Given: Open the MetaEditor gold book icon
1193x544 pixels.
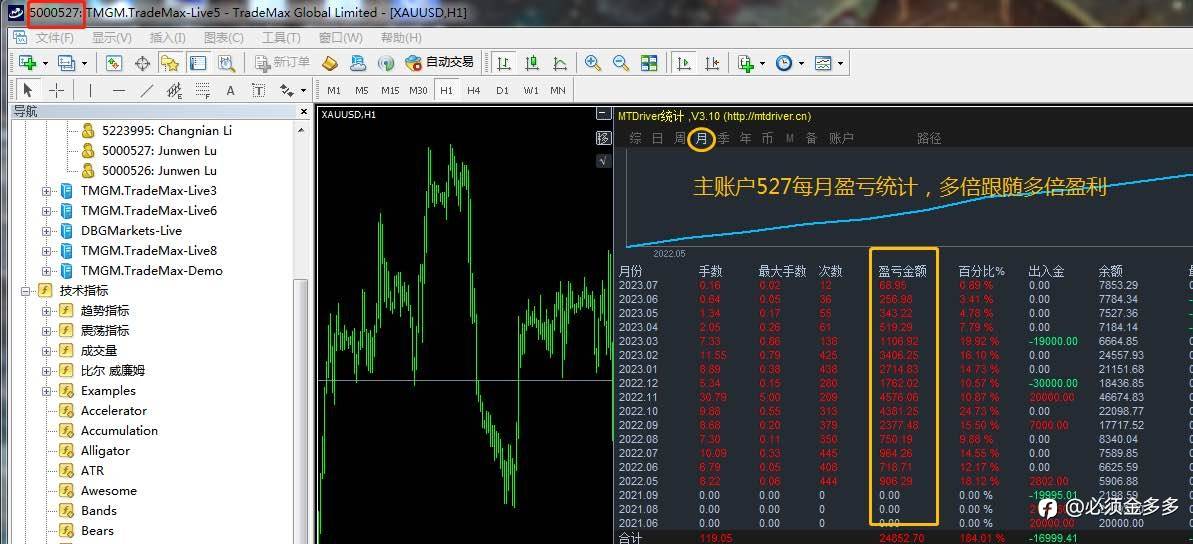Looking at the screenshot, I should click(x=329, y=63).
